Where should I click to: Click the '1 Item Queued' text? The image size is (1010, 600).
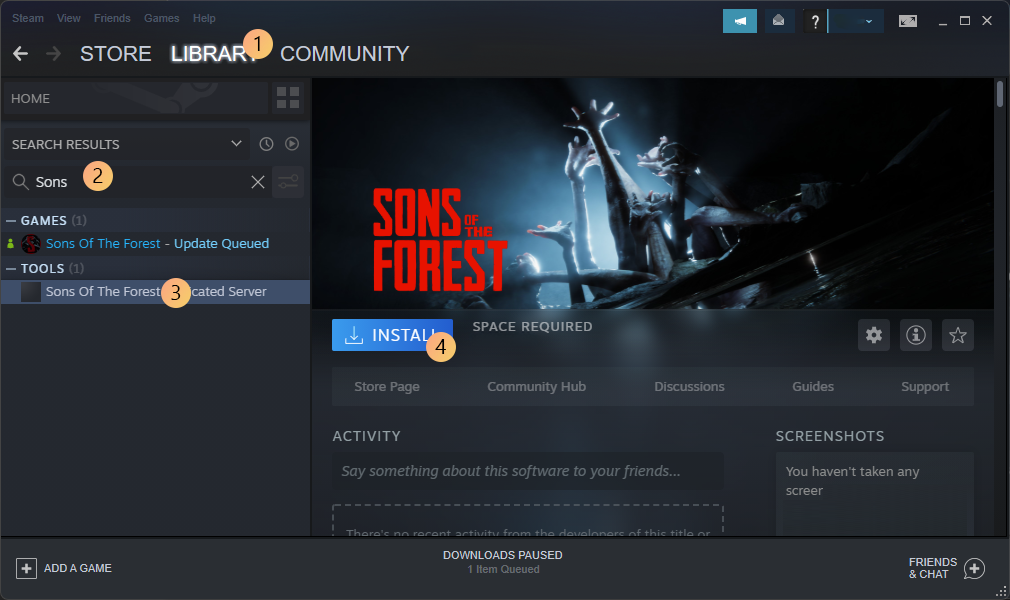tap(503, 570)
